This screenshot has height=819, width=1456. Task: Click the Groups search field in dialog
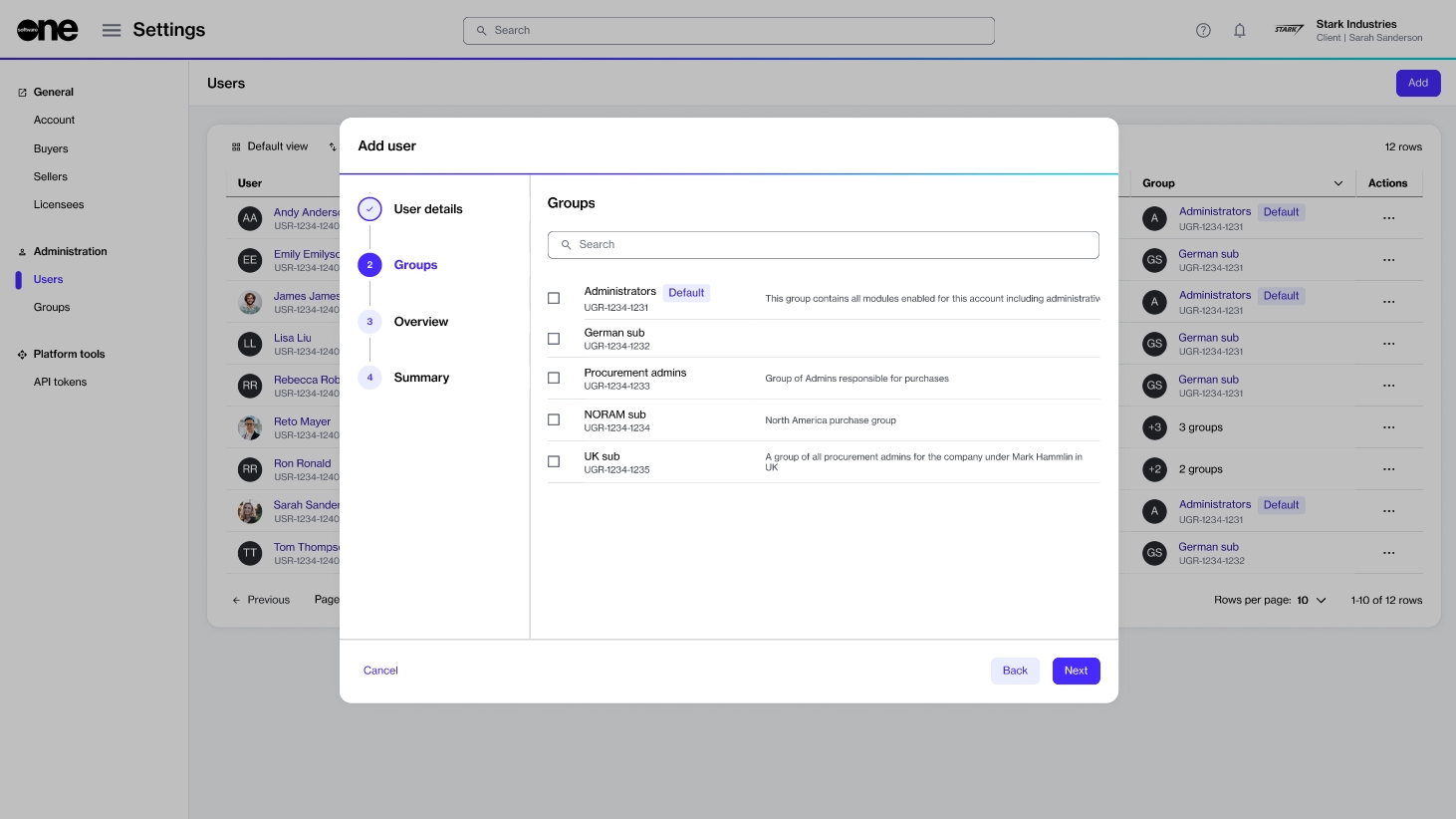pyautogui.click(x=823, y=244)
